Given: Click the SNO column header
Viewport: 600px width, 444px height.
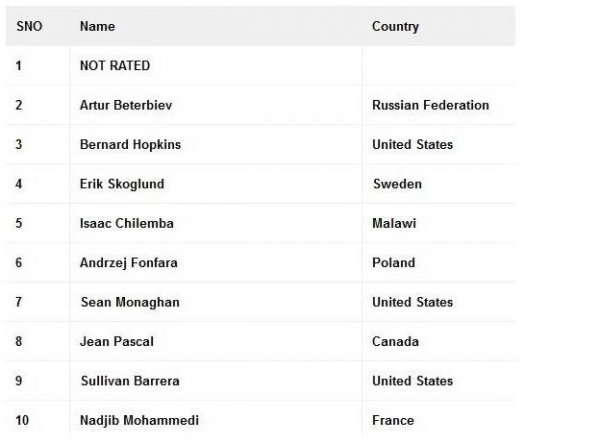Looking at the screenshot, I should (29, 26).
